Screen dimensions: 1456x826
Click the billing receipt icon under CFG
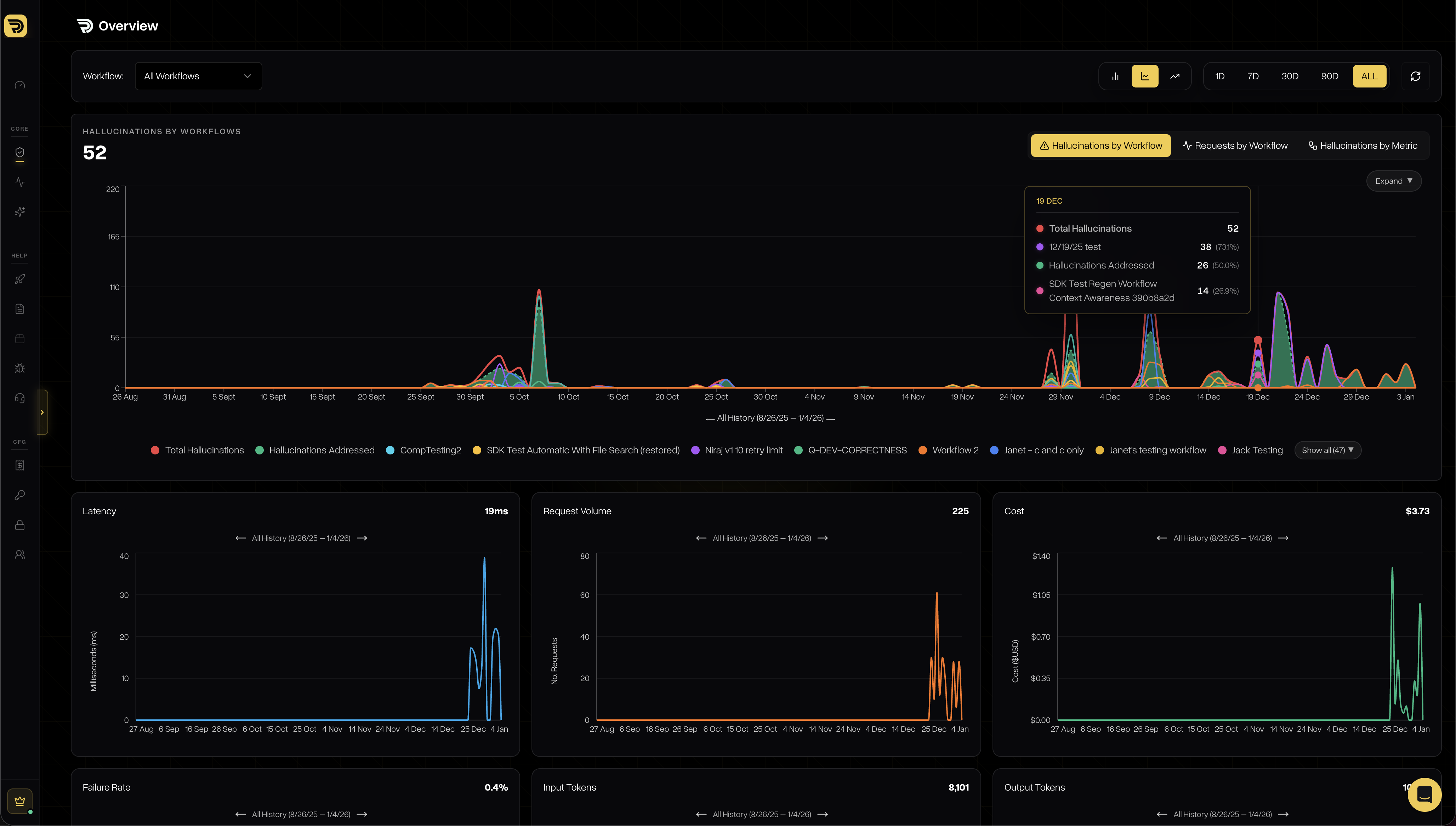click(x=19, y=465)
